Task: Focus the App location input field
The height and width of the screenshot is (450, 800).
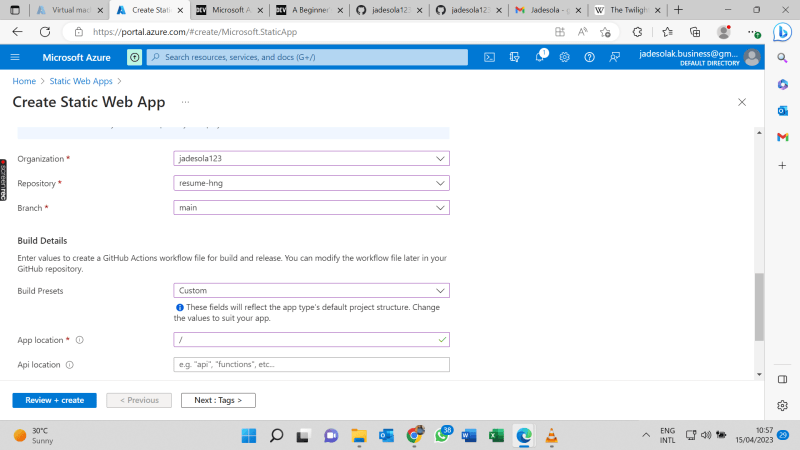Action: (x=311, y=340)
